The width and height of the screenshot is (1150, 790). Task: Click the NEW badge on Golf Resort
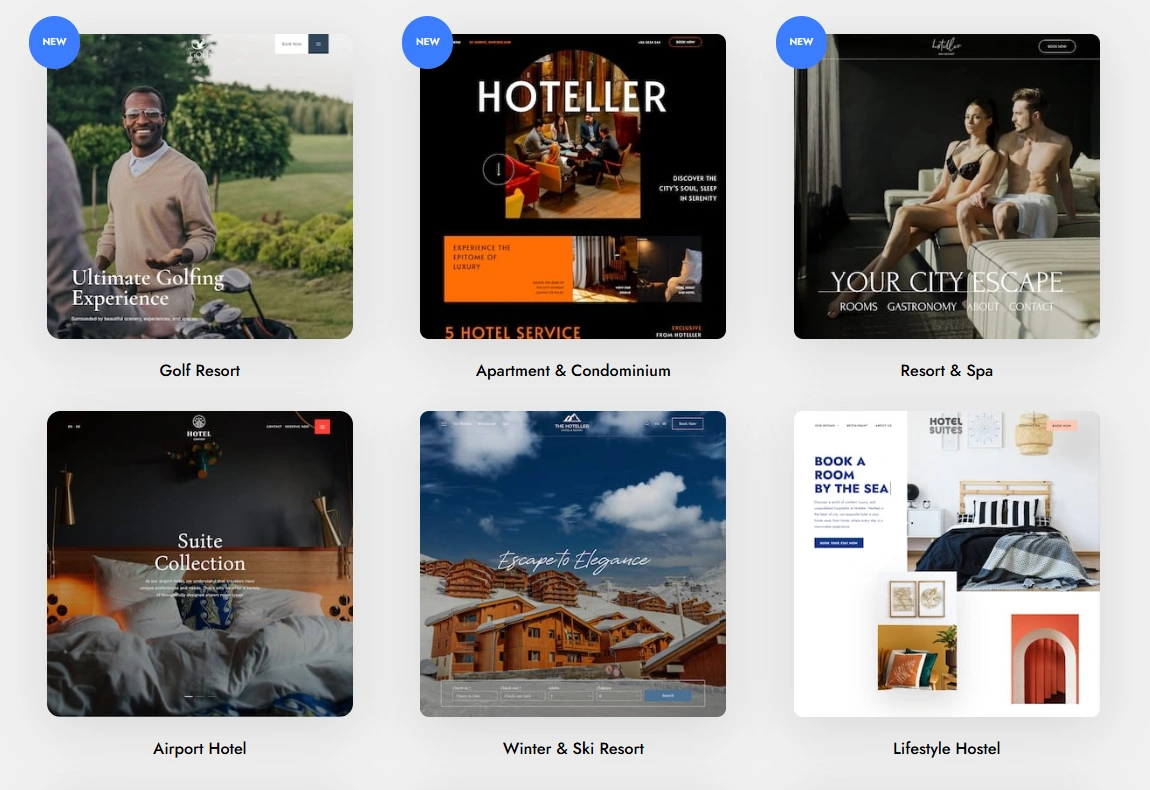click(54, 42)
